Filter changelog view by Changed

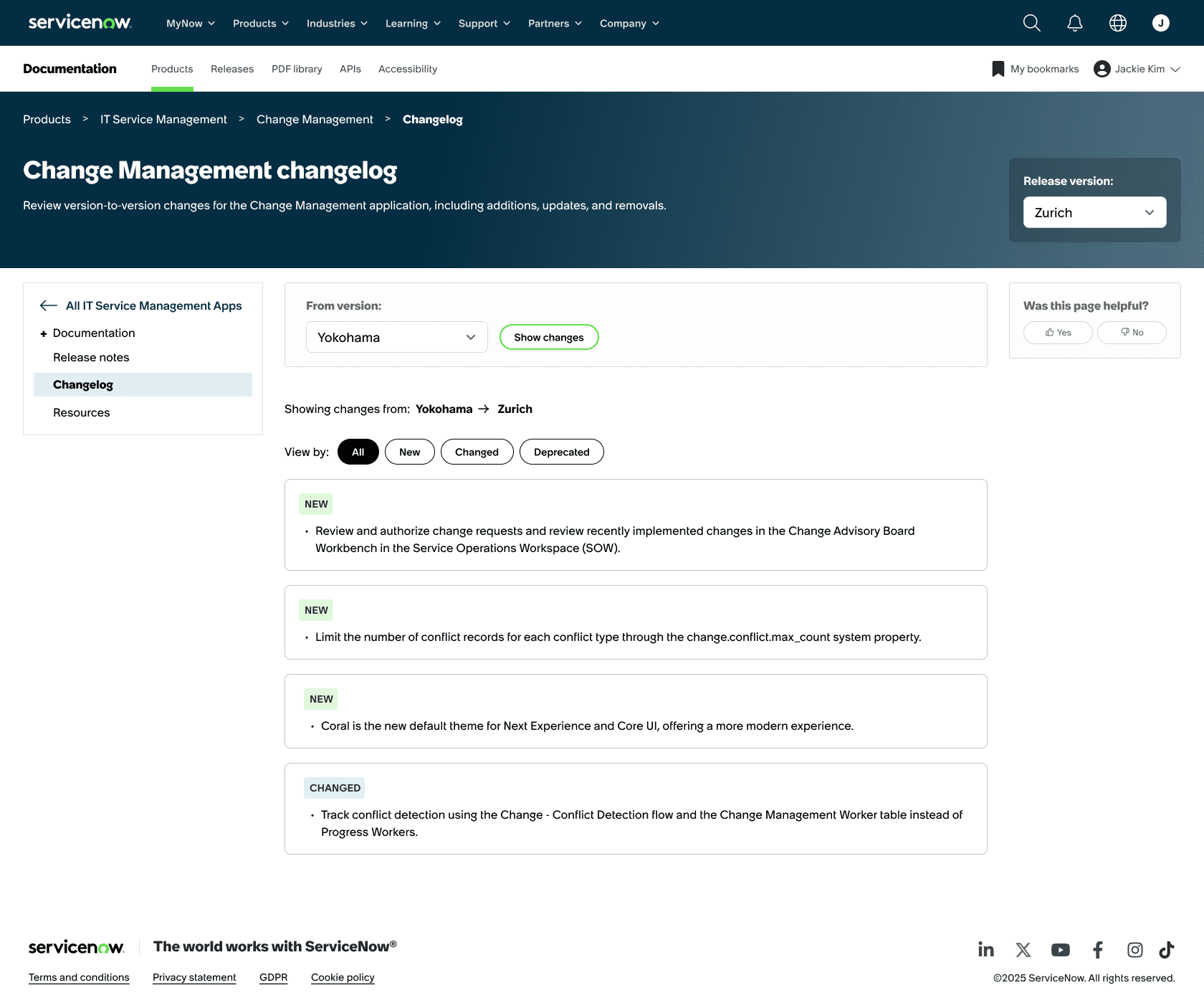click(477, 452)
